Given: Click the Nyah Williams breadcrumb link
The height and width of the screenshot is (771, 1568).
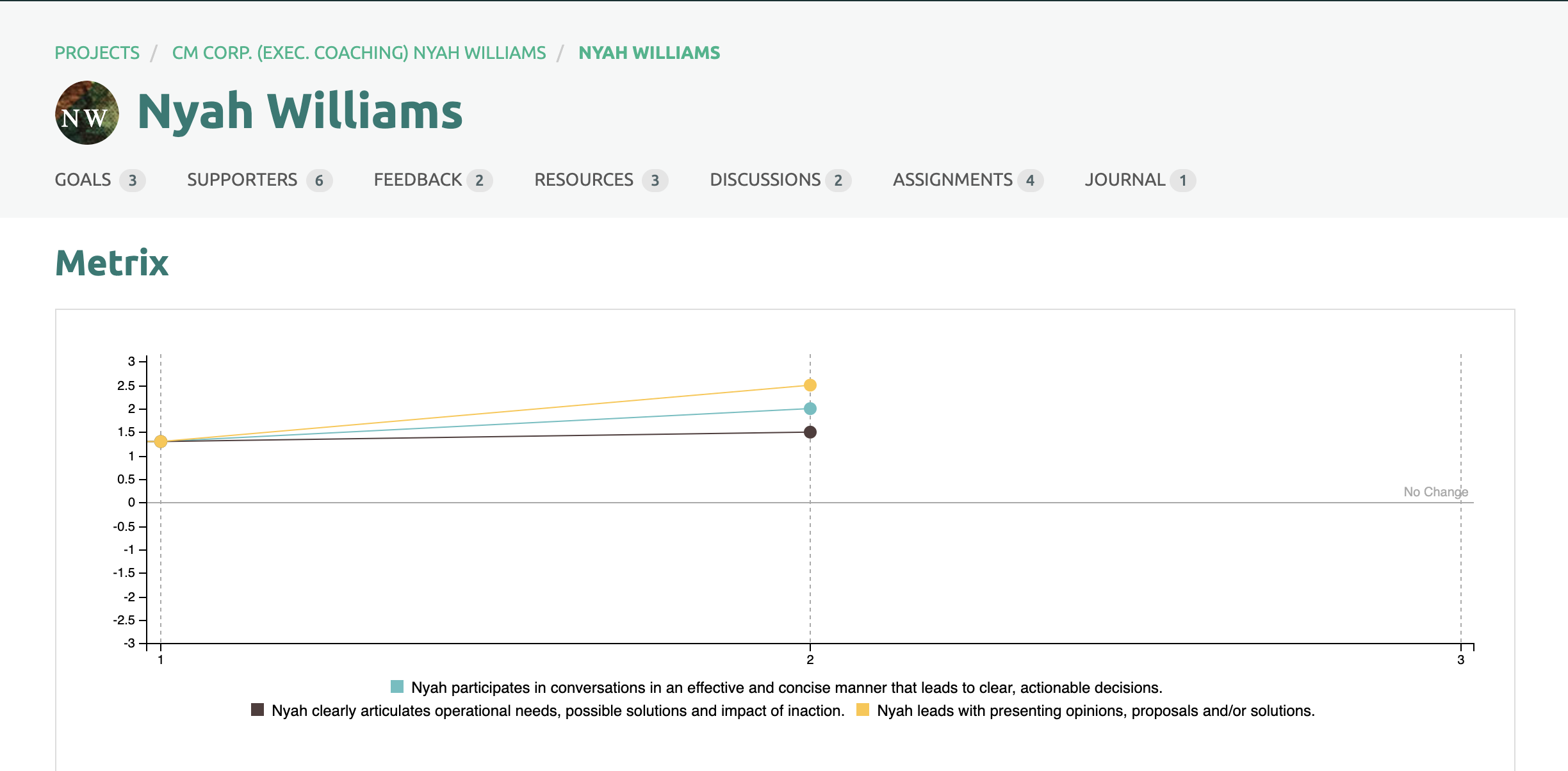Looking at the screenshot, I should coord(649,53).
